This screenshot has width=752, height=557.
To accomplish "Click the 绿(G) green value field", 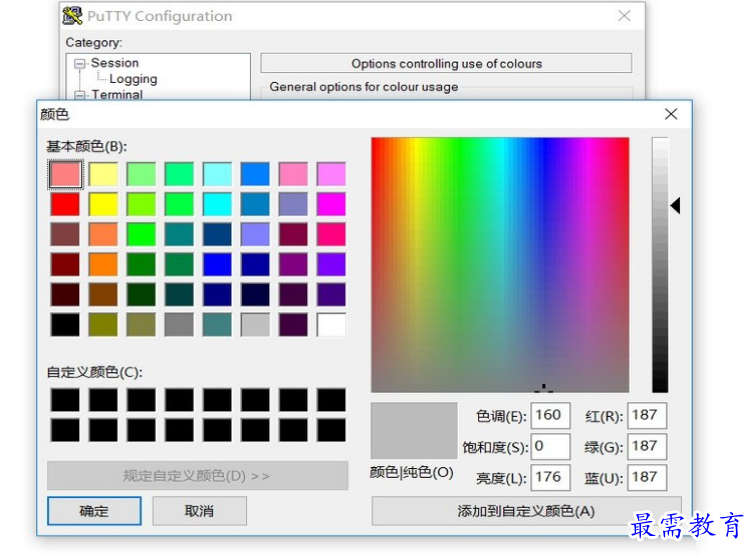I will [647, 446].
